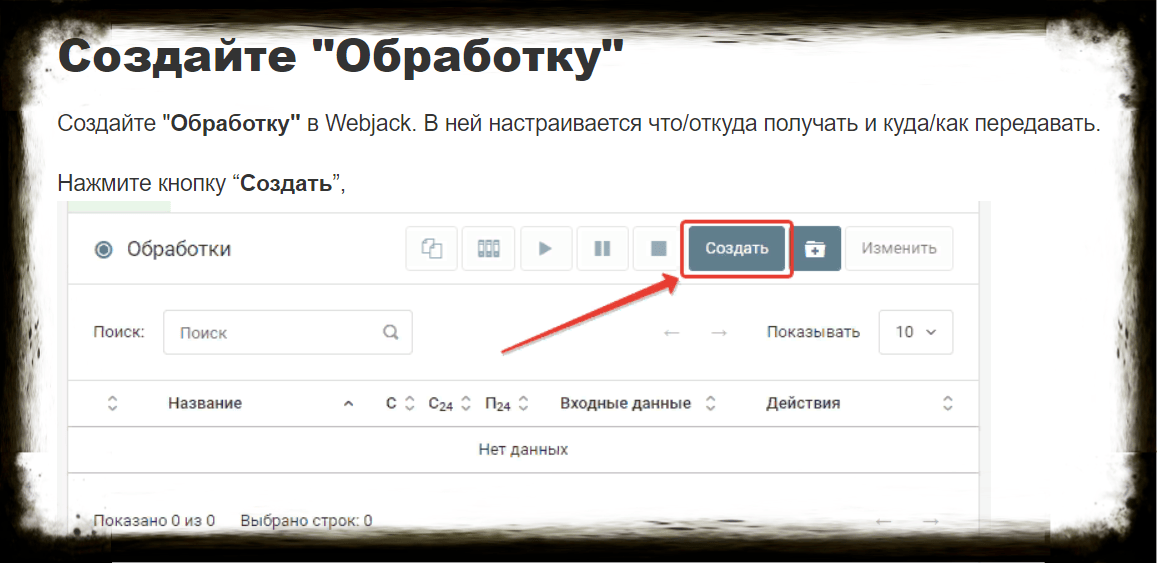Click the Обработки section title

(x=179, y=249)
